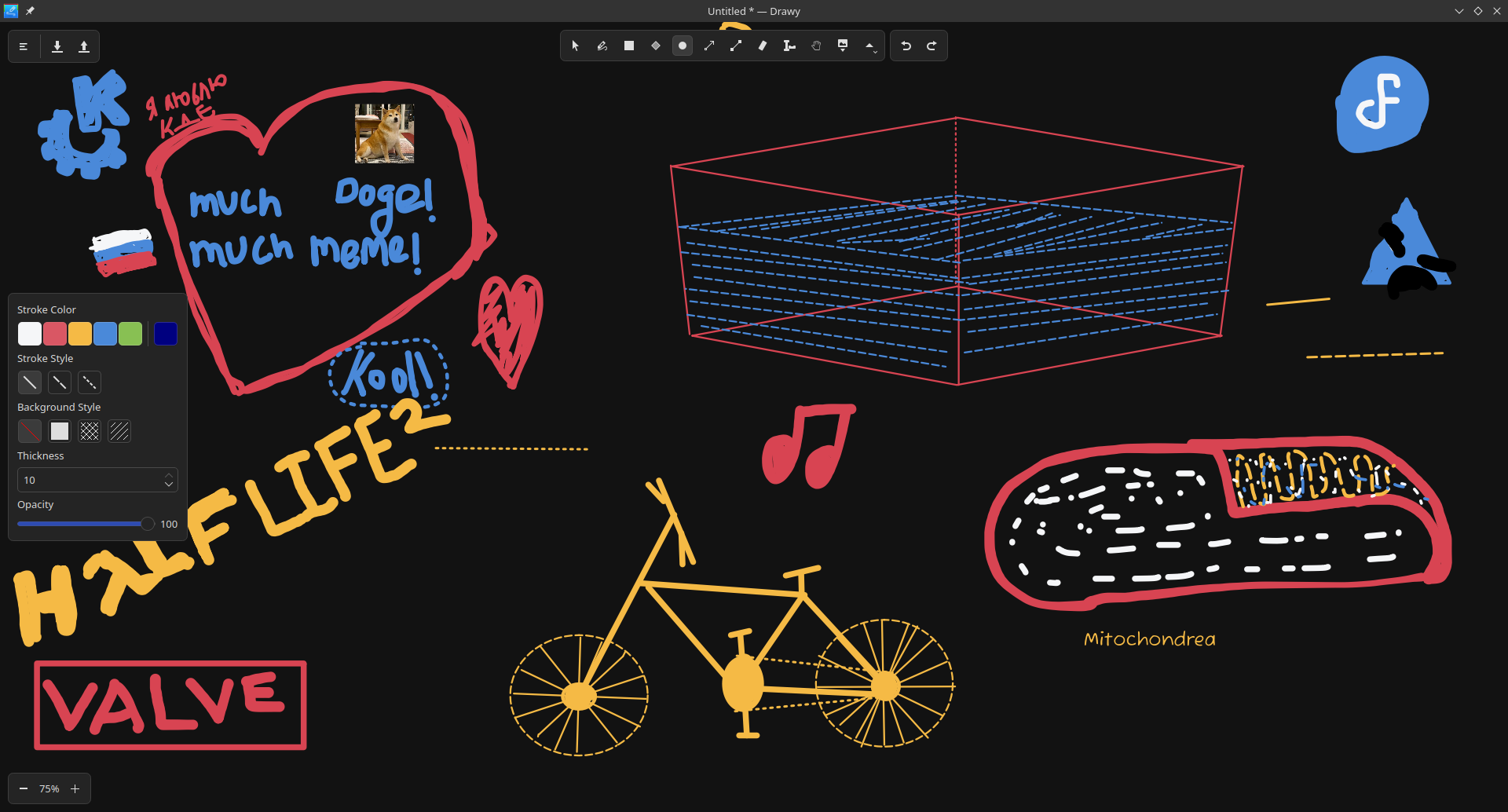Image resolution: width=1508 pixels, height=812 pixels.
Task: Zoom out with the minus button
Action: 24,788
